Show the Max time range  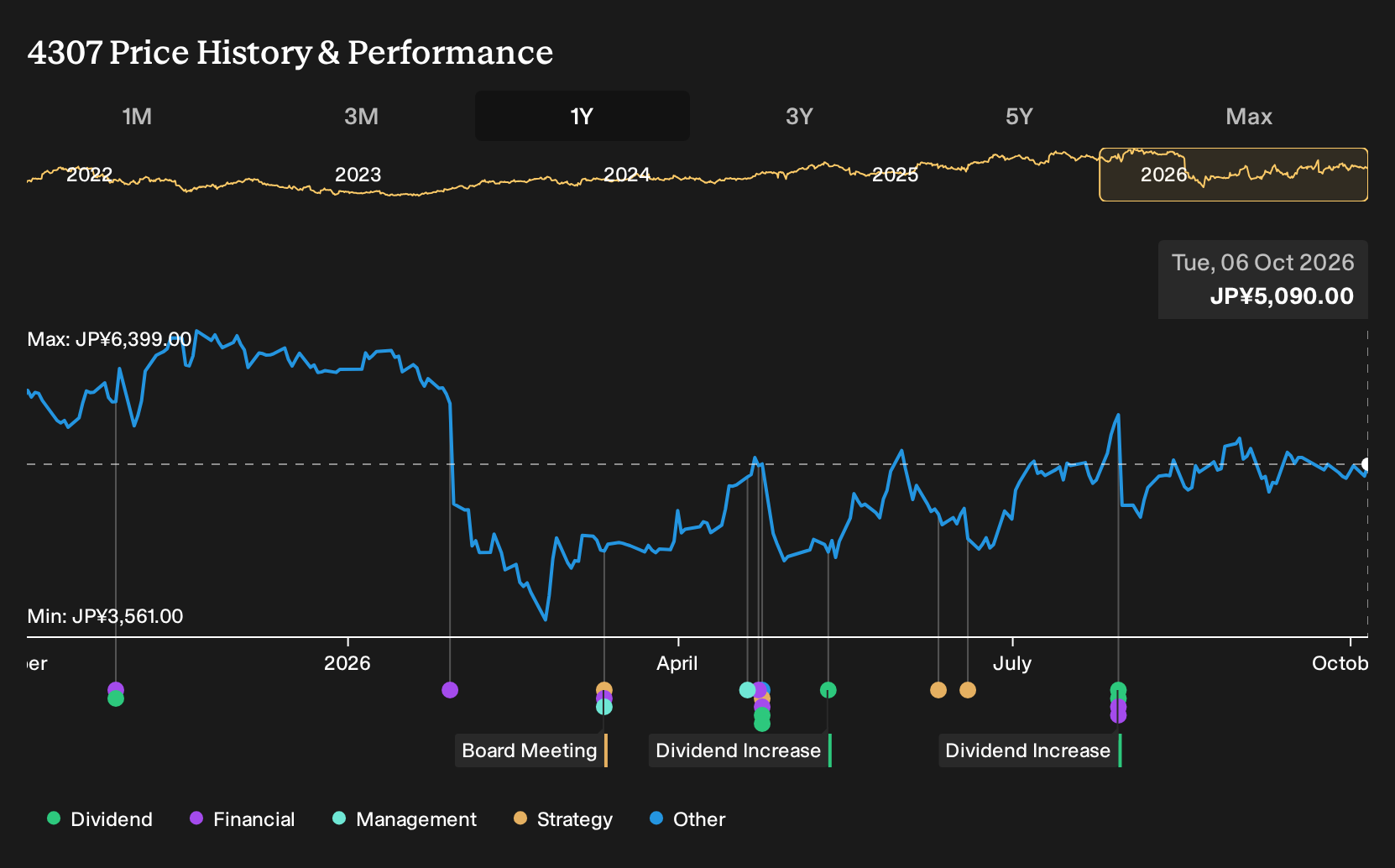[1249, 116]
